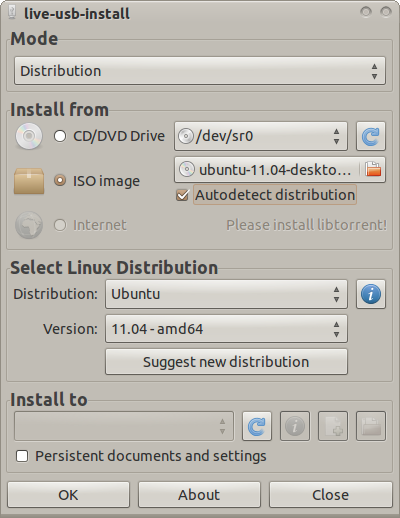Click Suggest new distribution button
The width and height of the screenshot is (400, 518).
point(226,362)
